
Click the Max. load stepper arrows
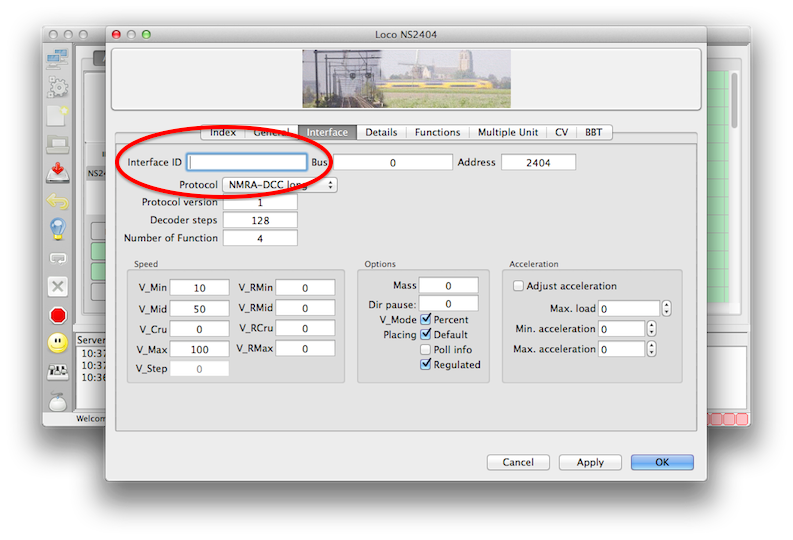667,309
